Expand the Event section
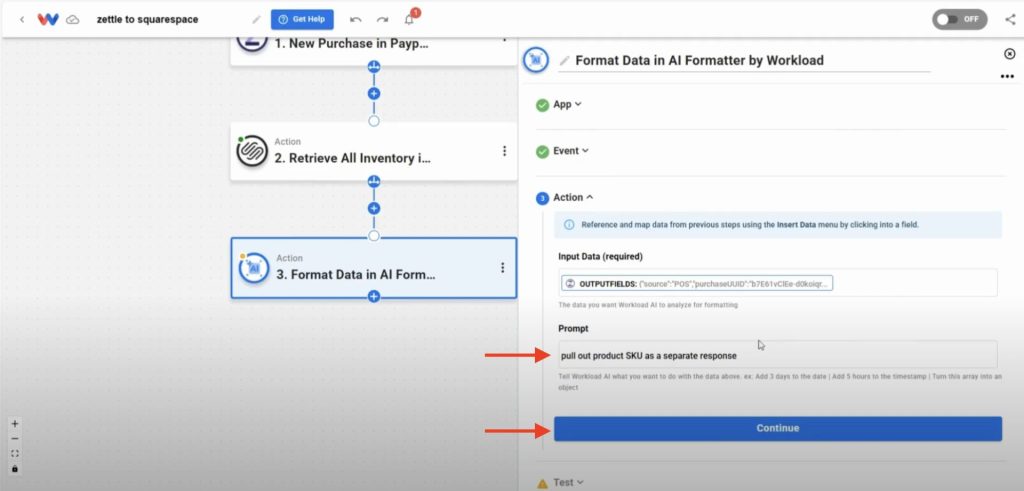Image resolution: width=1024 pixels, height=491 pixels. coord(571,151)
